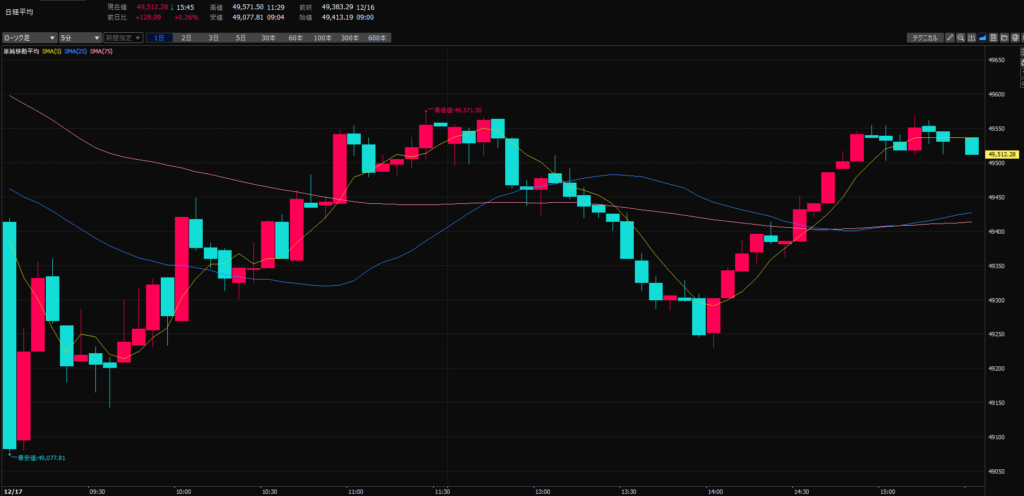Select the 1日 period tab
This screenshot has width=1024, height=496.
160,37
